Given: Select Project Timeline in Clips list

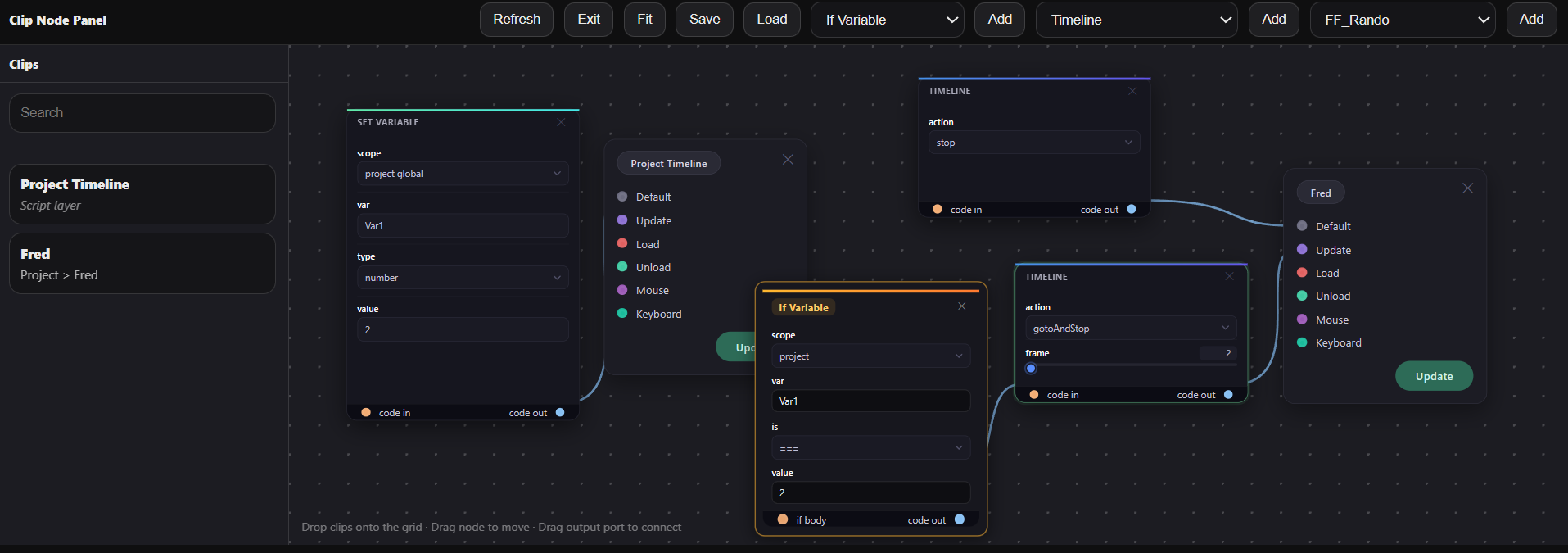Looking at the screenshot, I should [142, 194].
